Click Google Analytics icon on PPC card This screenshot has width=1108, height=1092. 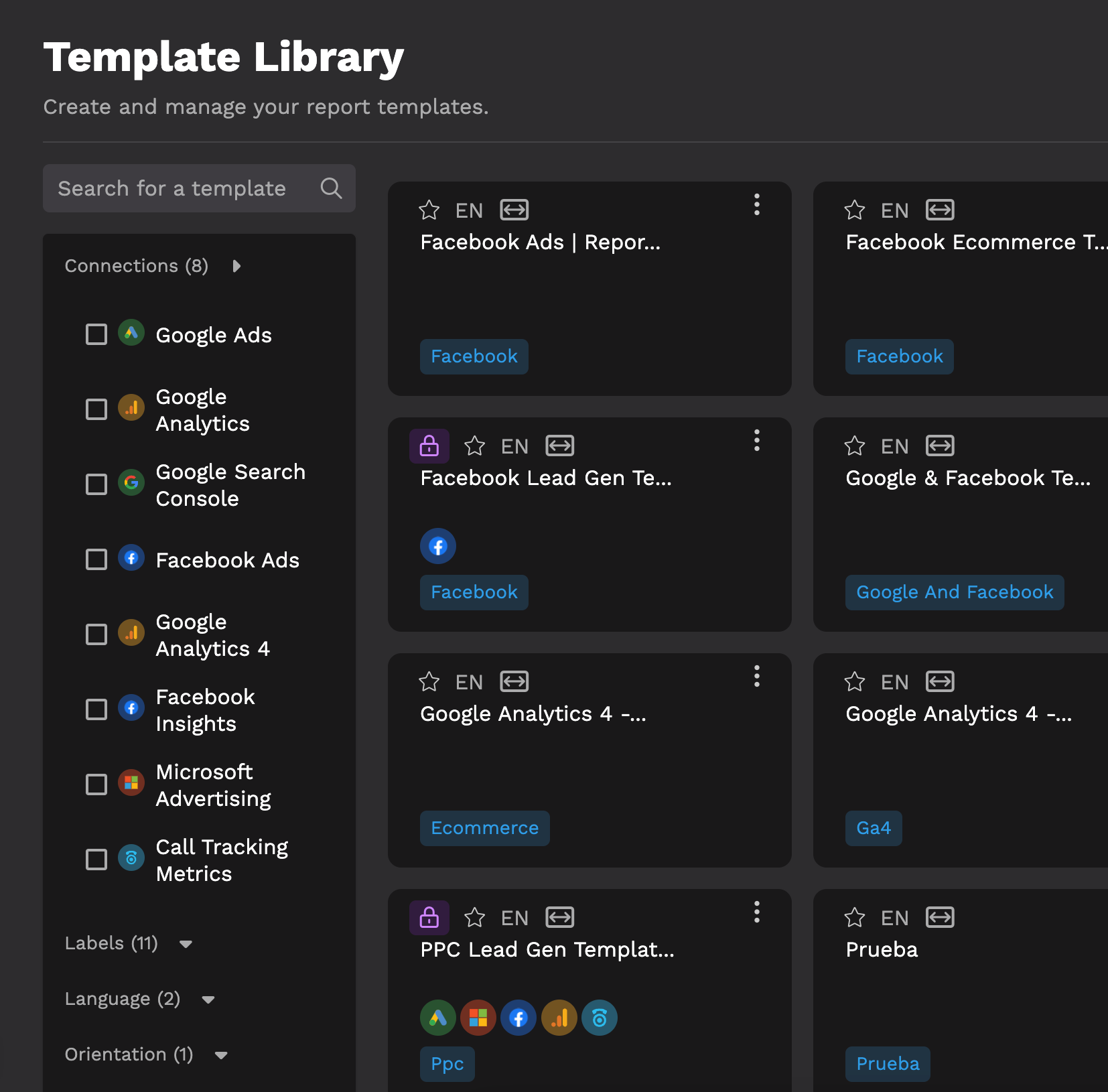[559, 1018]
